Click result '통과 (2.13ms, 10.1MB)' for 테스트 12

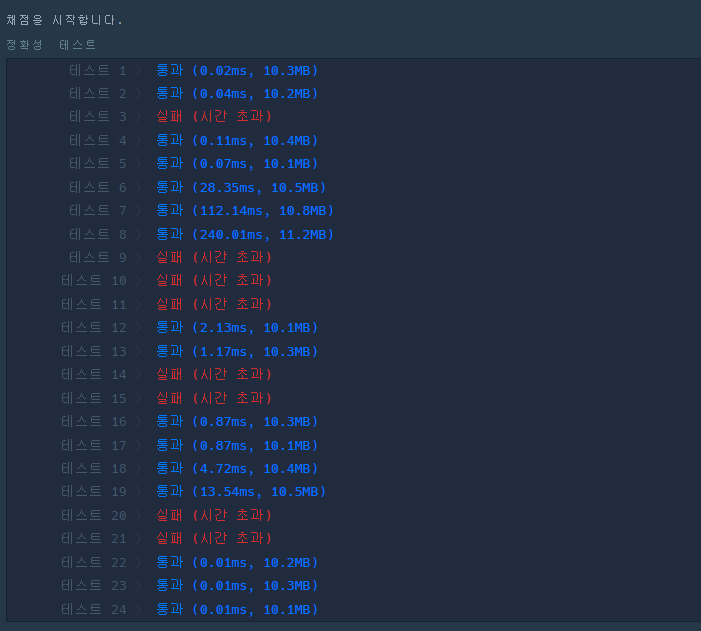(237, 327)
